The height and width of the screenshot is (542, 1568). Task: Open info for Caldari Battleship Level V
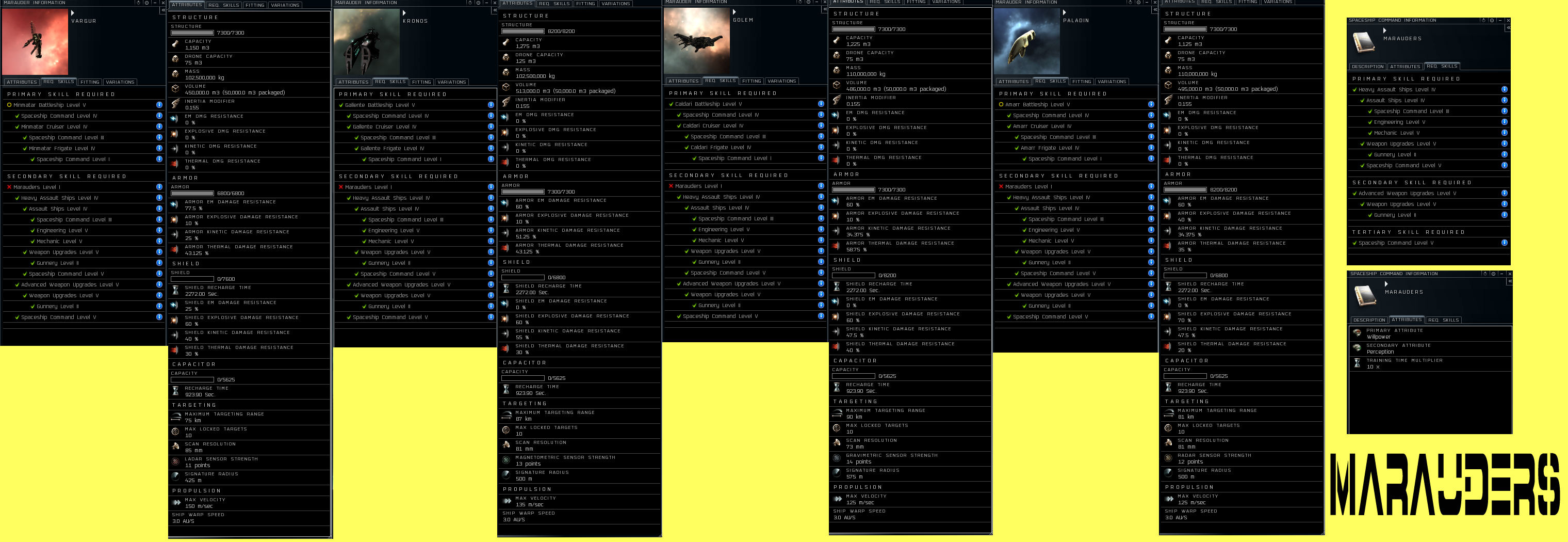821,104
